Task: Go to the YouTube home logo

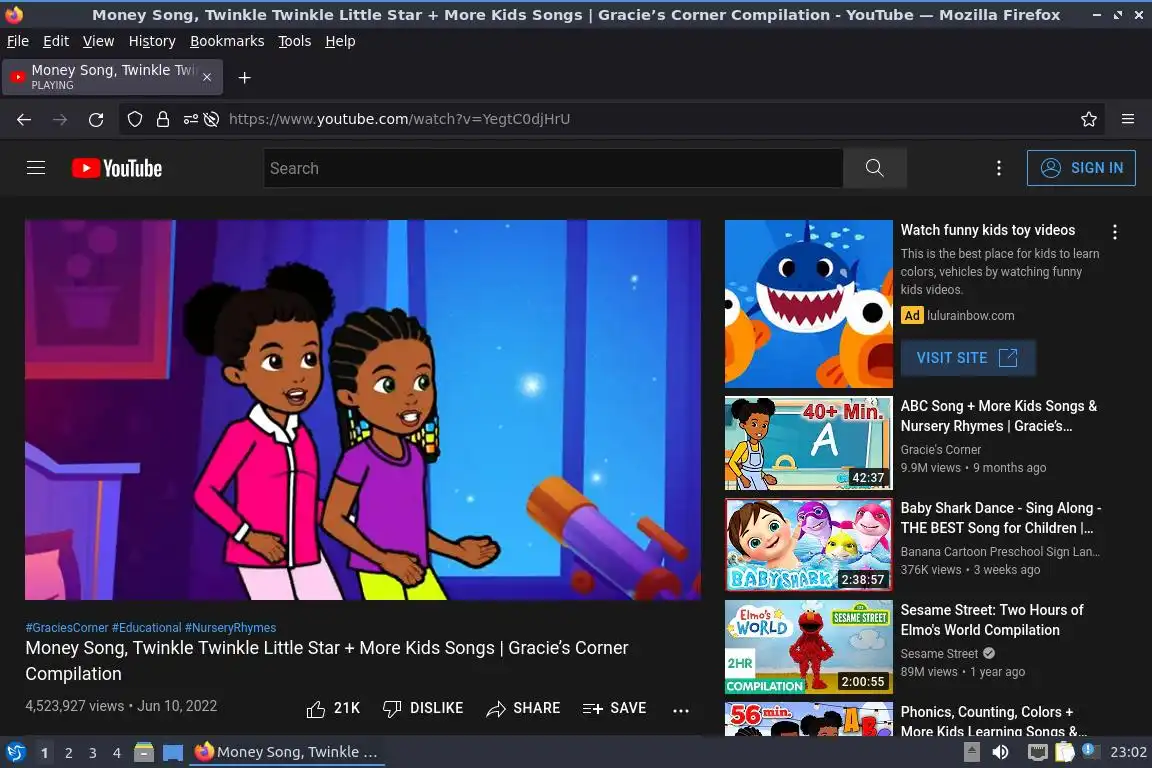Action: [117, 168]
